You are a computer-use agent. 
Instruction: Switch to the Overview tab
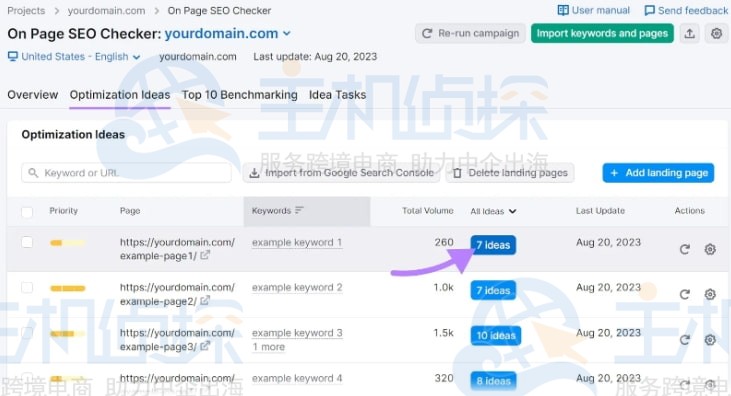tap(33, 95)
